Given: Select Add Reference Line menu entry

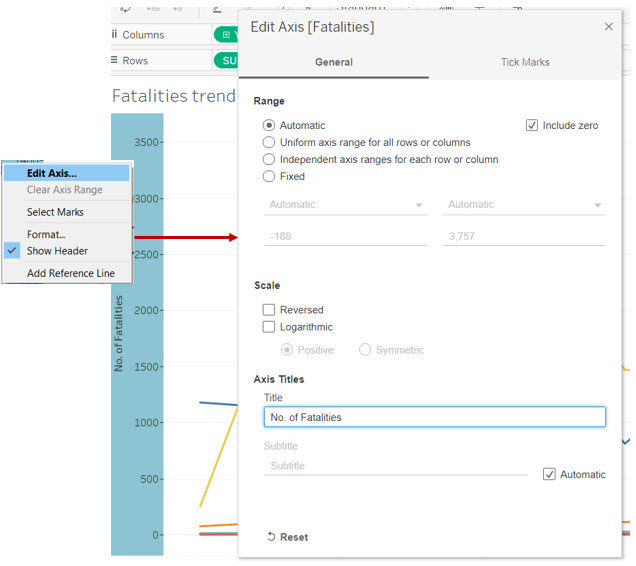Looking at the screenshot, I should (x=71, y=273).
